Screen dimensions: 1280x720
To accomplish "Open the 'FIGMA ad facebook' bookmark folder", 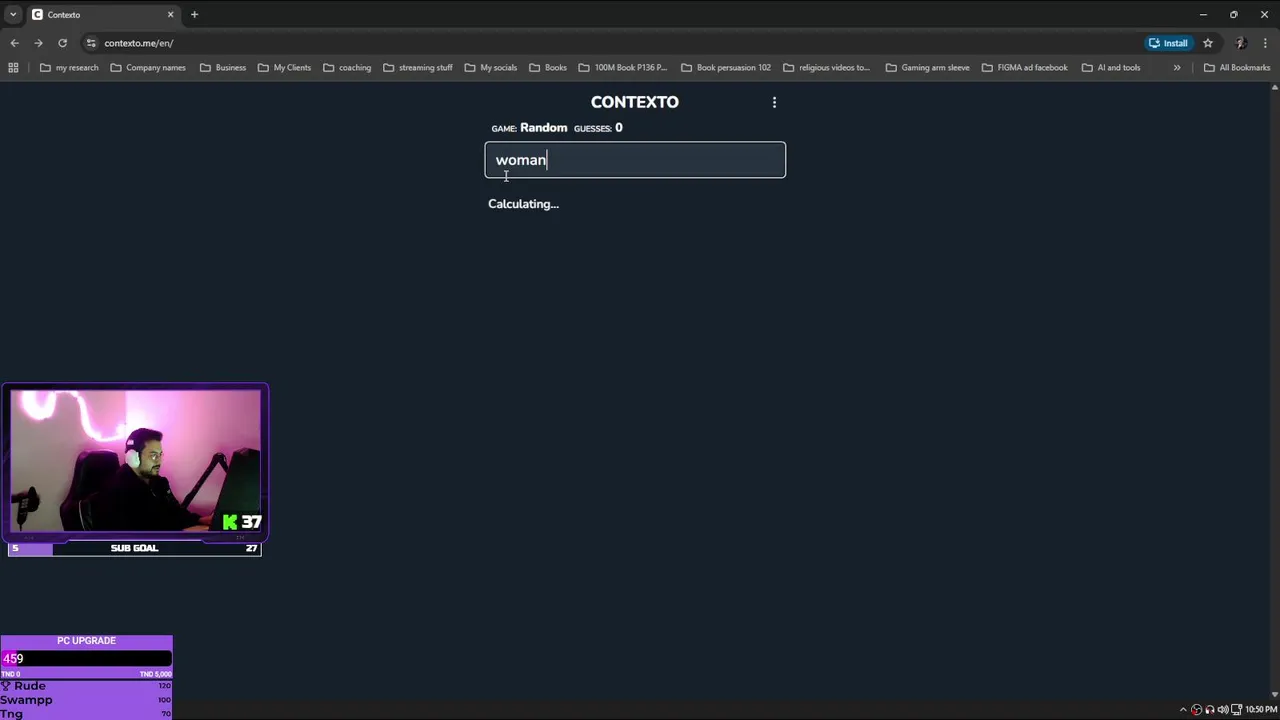I will (1025, 67).
